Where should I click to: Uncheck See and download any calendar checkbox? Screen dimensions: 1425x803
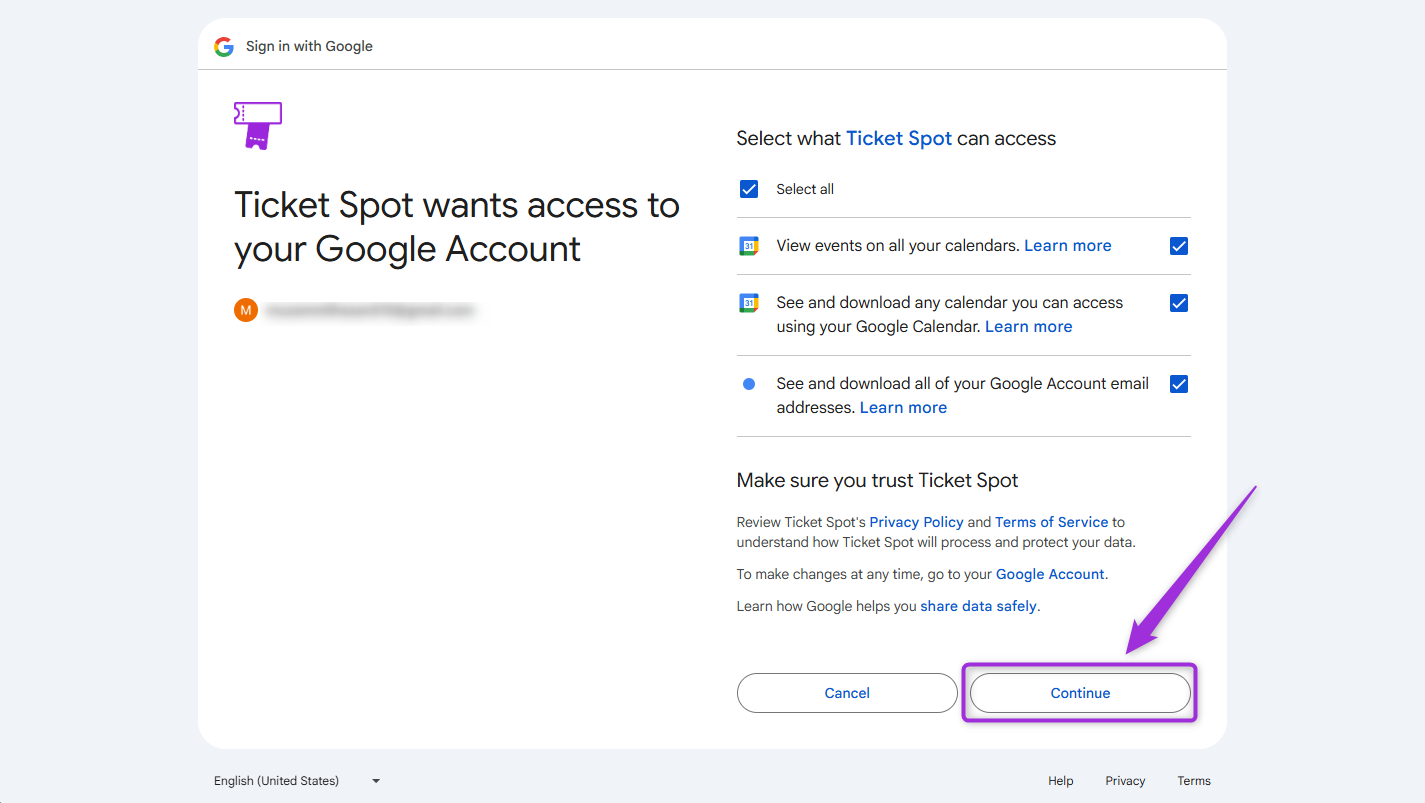[x=1179, y=303]
